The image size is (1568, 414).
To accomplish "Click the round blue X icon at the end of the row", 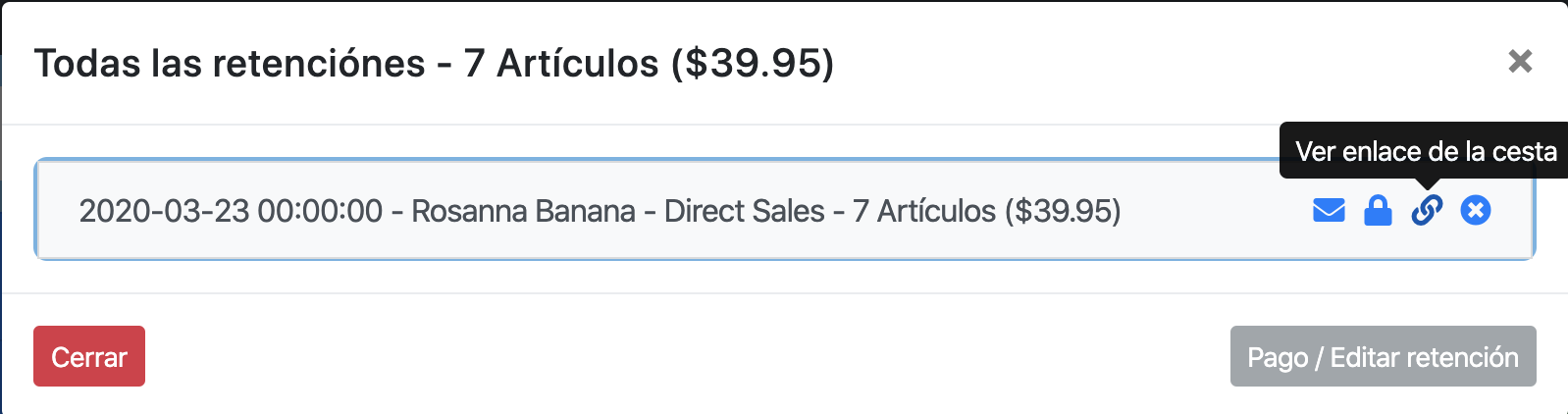I will coord(1476,210).
